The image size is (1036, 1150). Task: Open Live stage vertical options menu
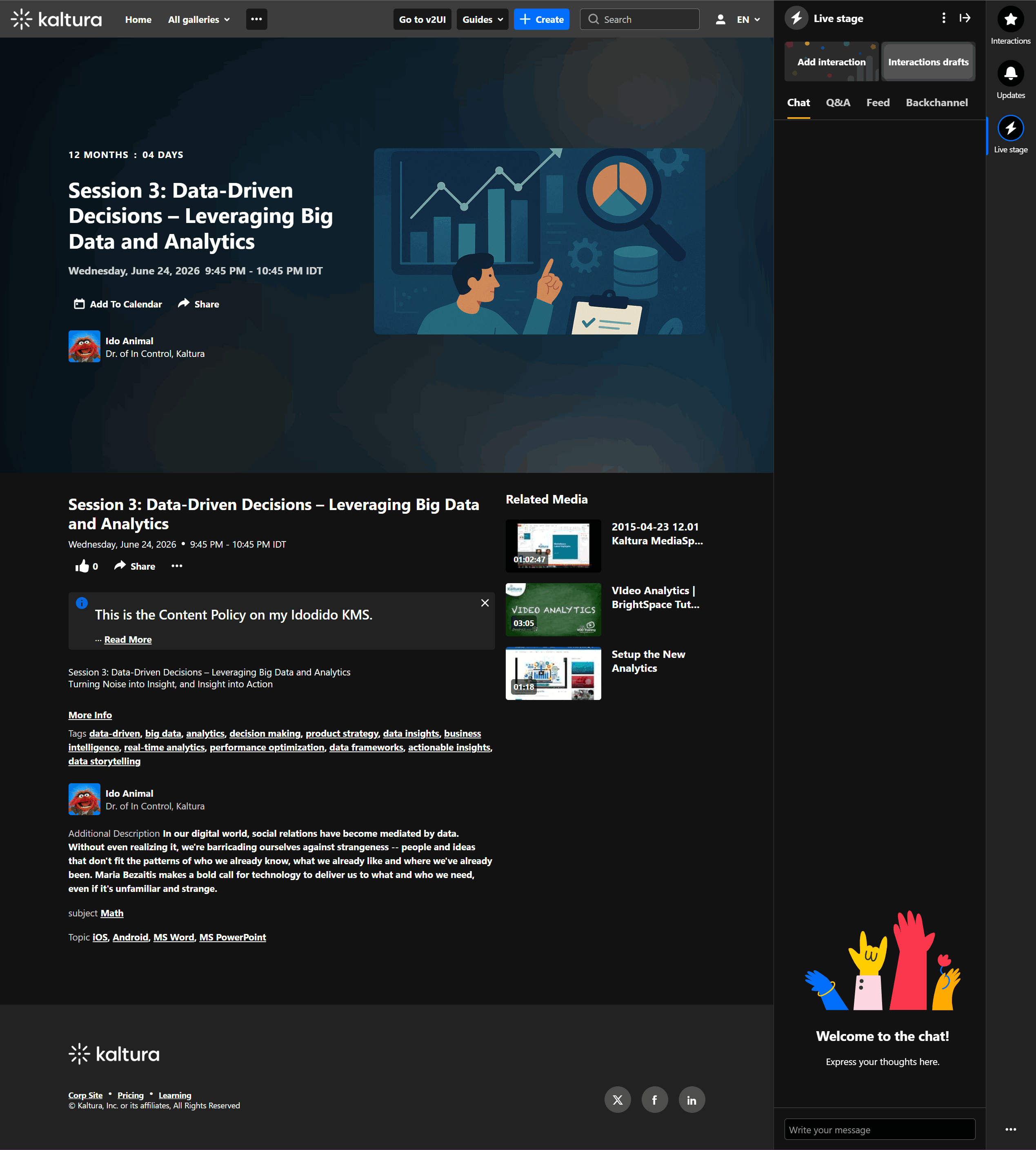coord(943,18)
